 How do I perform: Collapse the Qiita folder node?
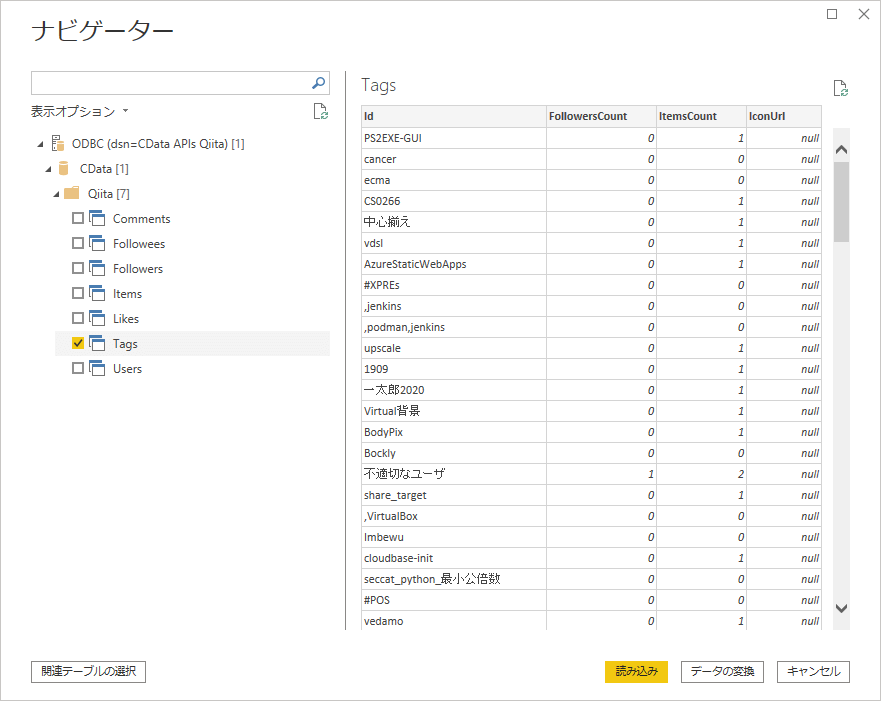56,195
